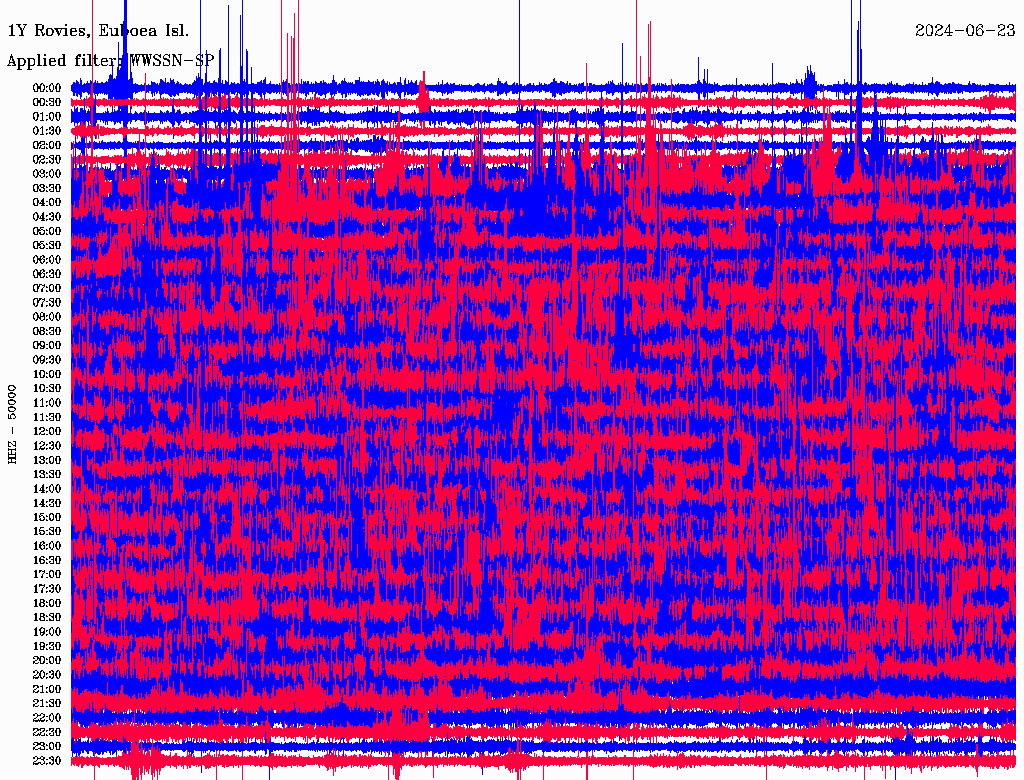Click the '20:30' time label
This screenshot has width=1024, height=780.
[x=47, y=675]
